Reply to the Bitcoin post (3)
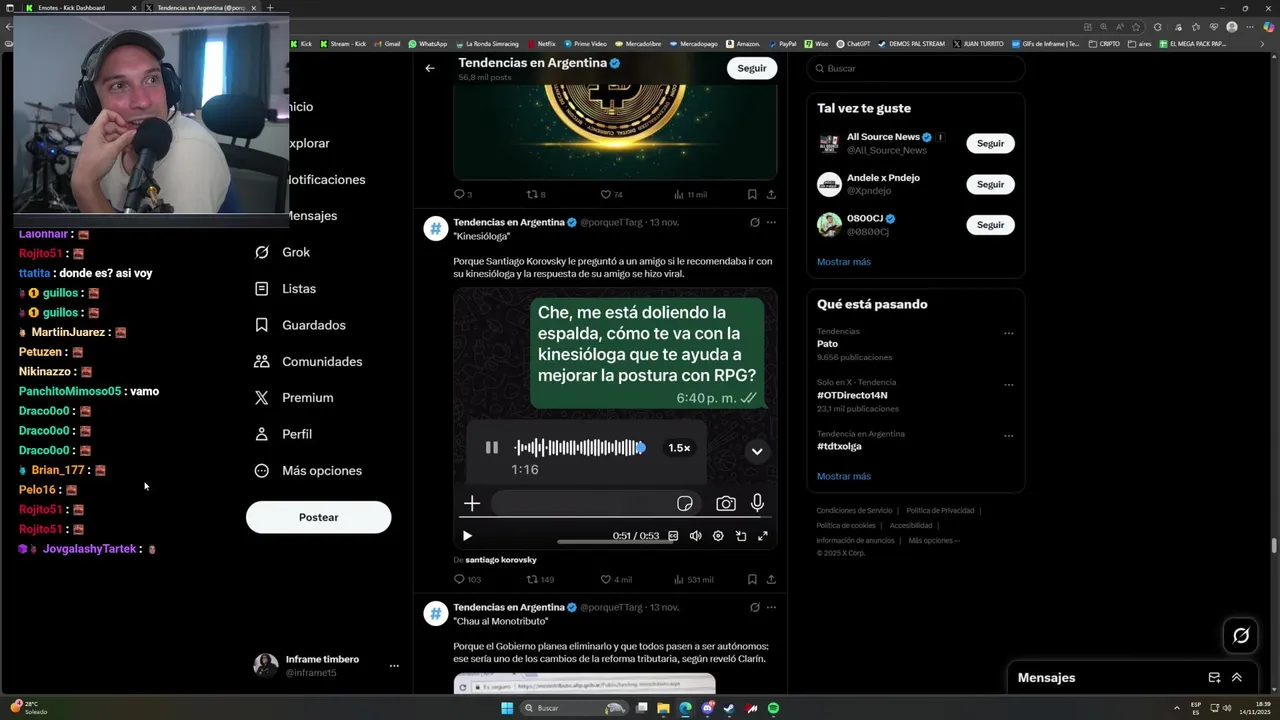Viewport: 1280px width, 720px height. click(463, 194)
